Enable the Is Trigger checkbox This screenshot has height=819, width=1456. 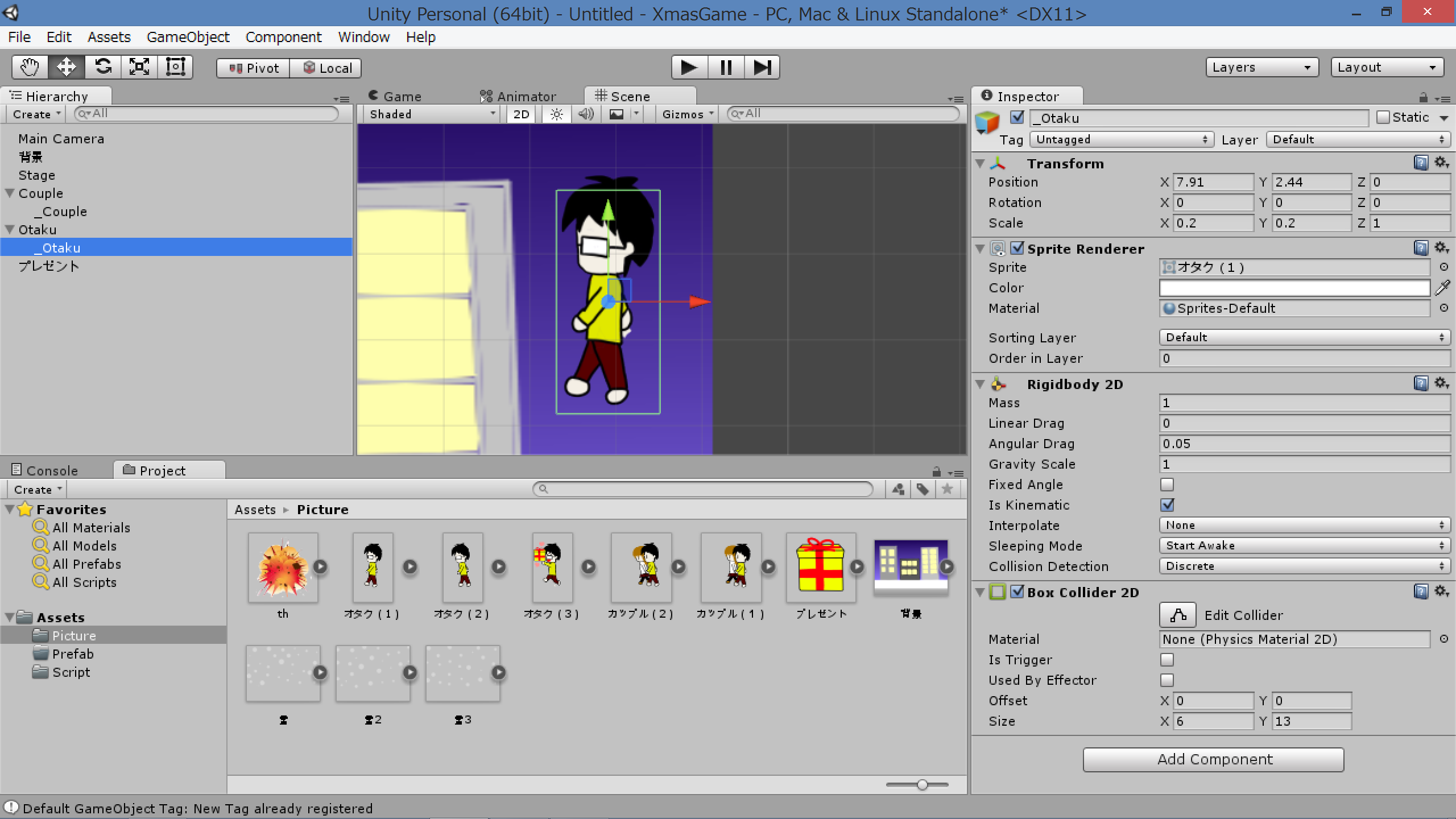click(1167, 660)
